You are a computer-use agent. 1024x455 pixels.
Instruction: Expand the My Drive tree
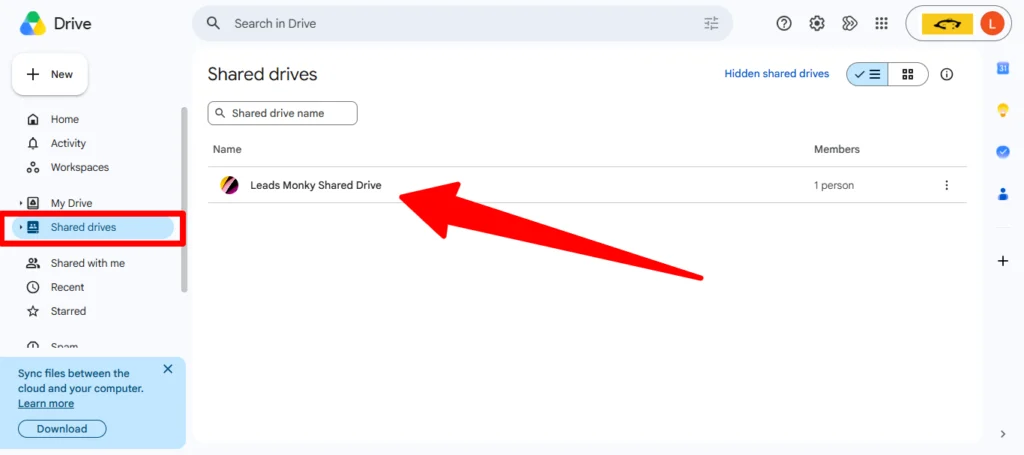(21, 203)
